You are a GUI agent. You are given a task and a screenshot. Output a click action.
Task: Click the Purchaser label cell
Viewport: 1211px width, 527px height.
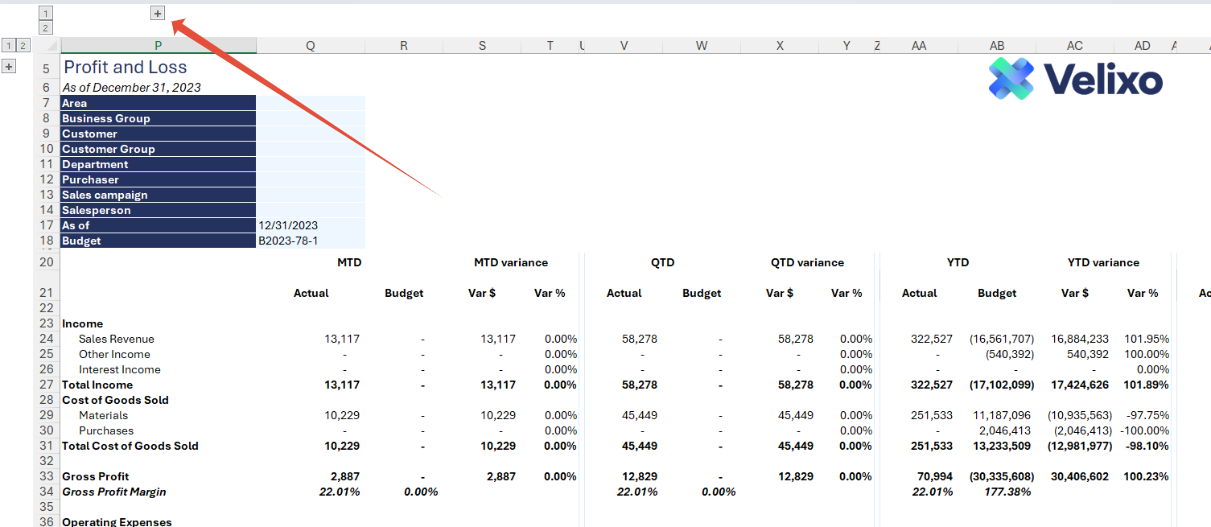click(158, 180)
